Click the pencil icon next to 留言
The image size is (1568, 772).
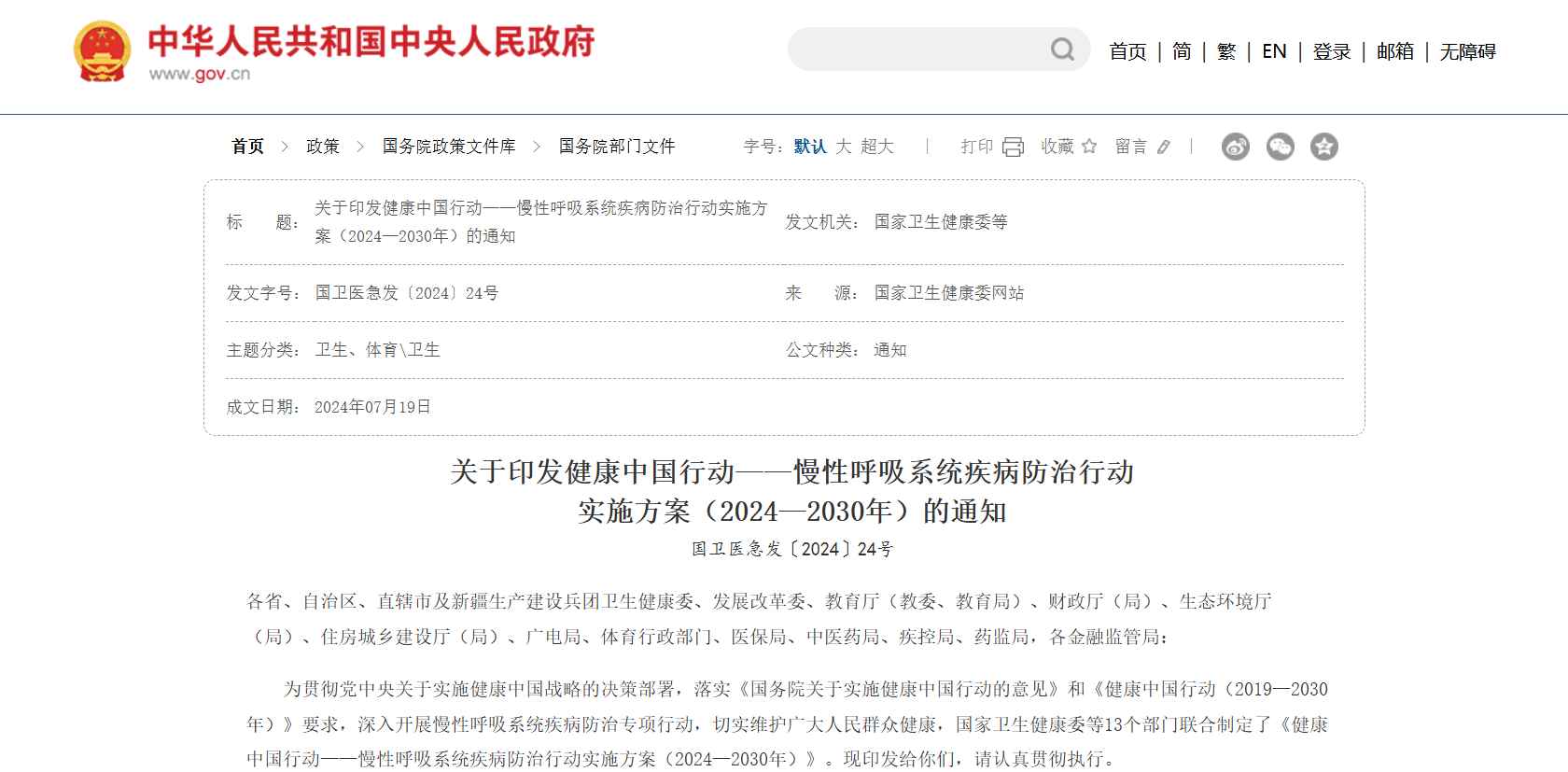pos(1164,147)
